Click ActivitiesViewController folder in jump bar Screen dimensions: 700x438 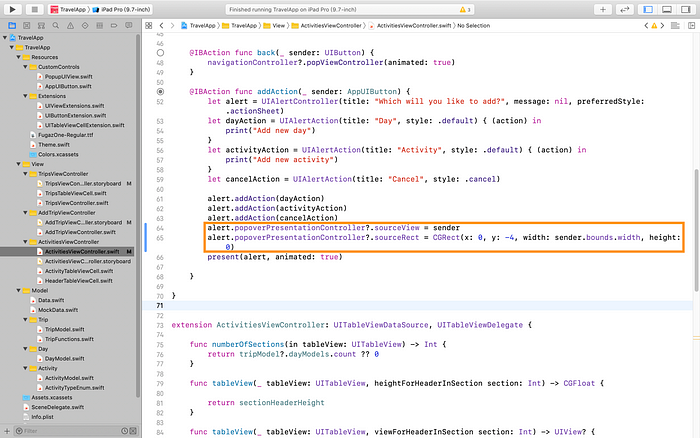[x=326, y=25]
